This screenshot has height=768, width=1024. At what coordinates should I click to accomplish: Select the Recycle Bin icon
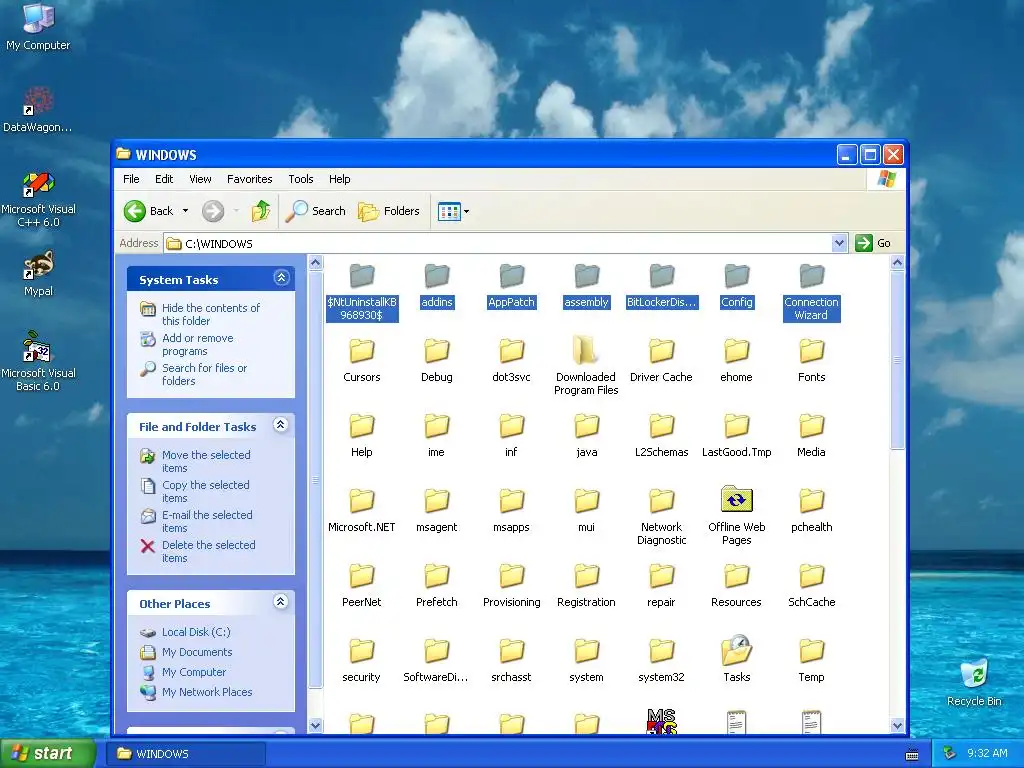(974, 682)
